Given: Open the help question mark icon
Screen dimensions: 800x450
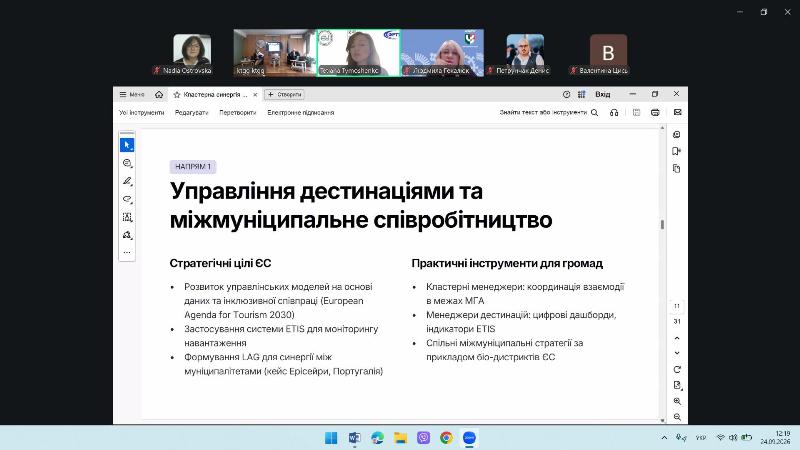Looking at the screenshot, I should (x=566, y=94).
